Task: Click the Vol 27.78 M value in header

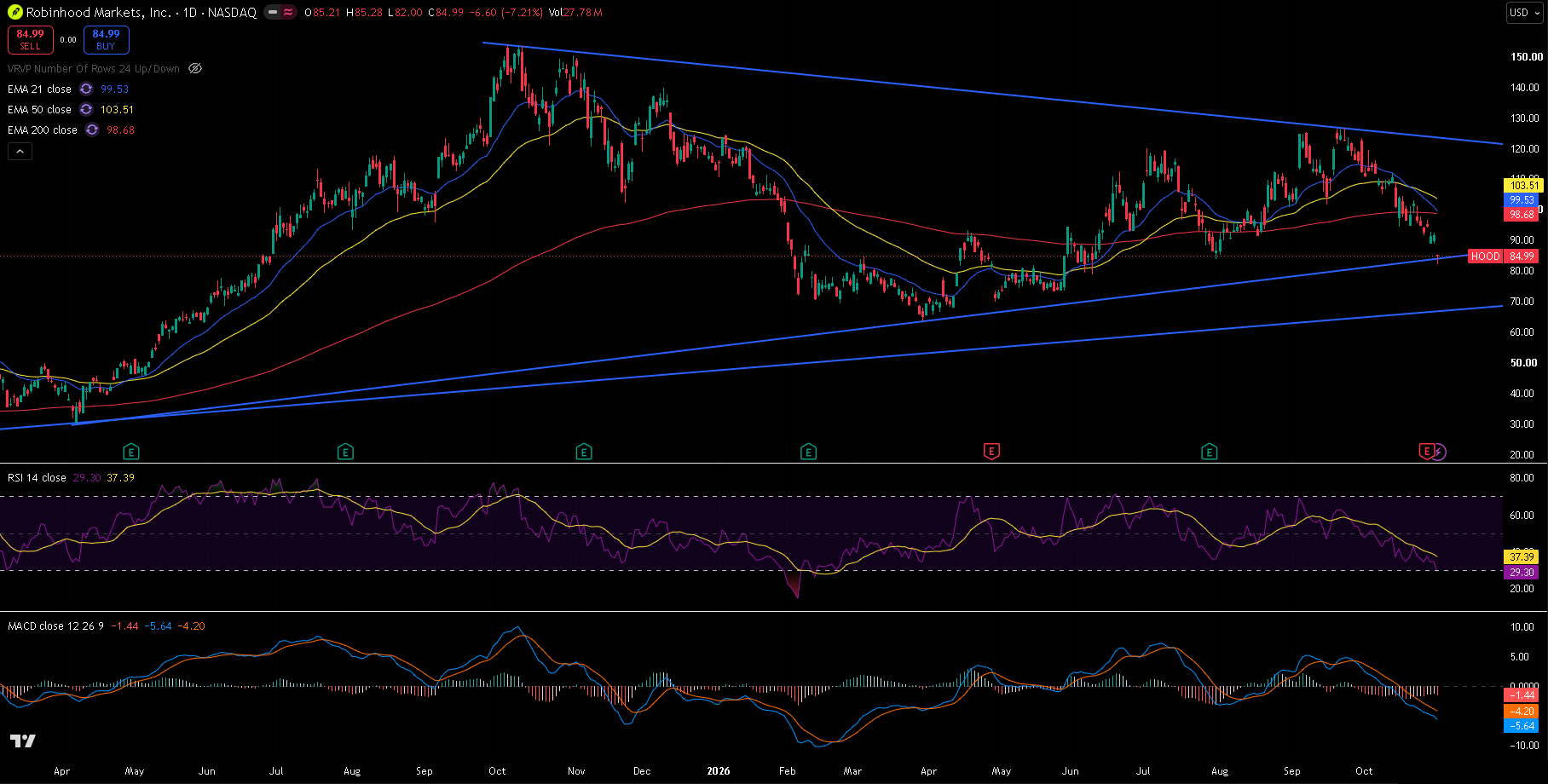Action: pos(575,13)
